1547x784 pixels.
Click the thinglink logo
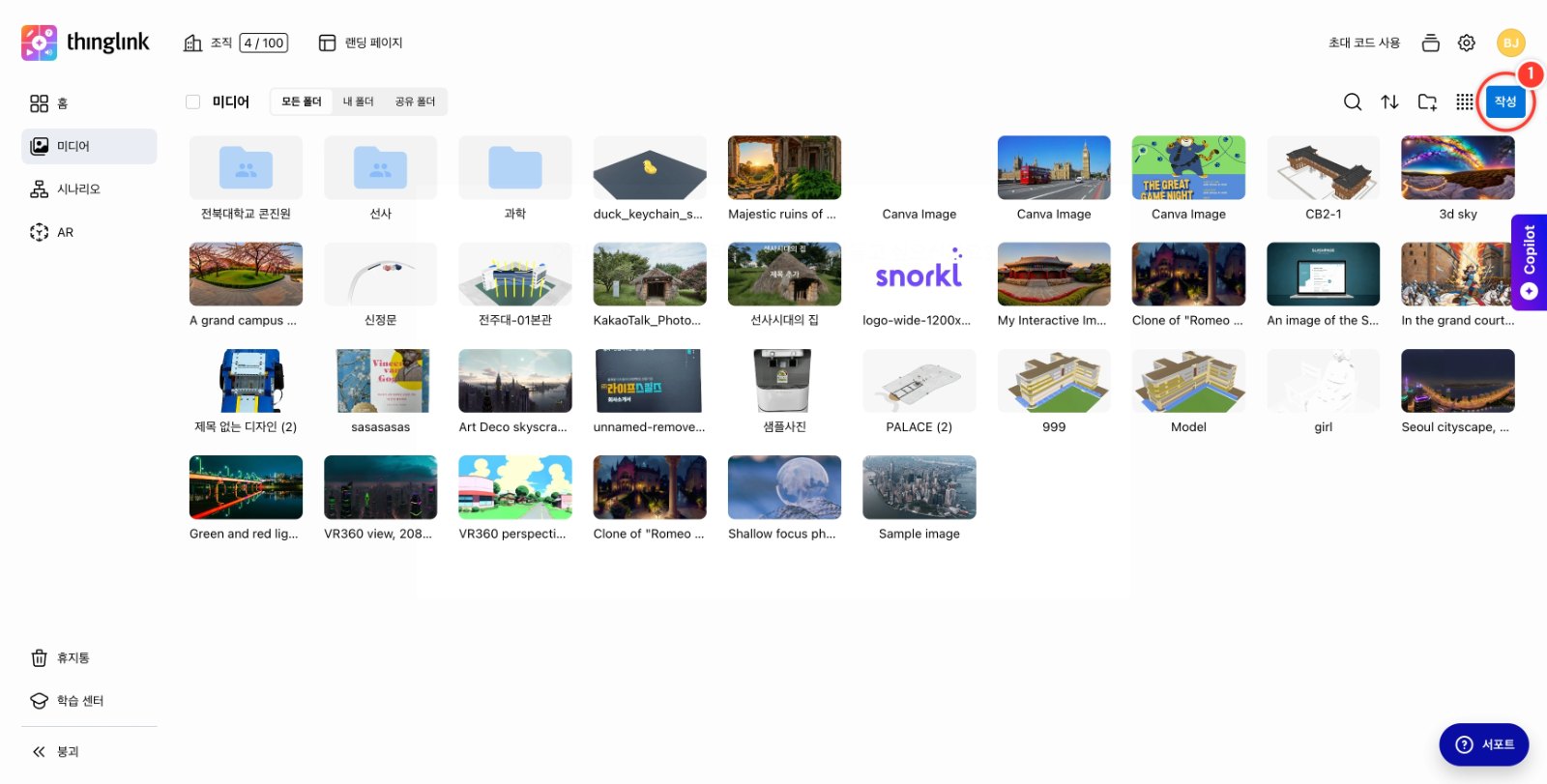point(85,43)
